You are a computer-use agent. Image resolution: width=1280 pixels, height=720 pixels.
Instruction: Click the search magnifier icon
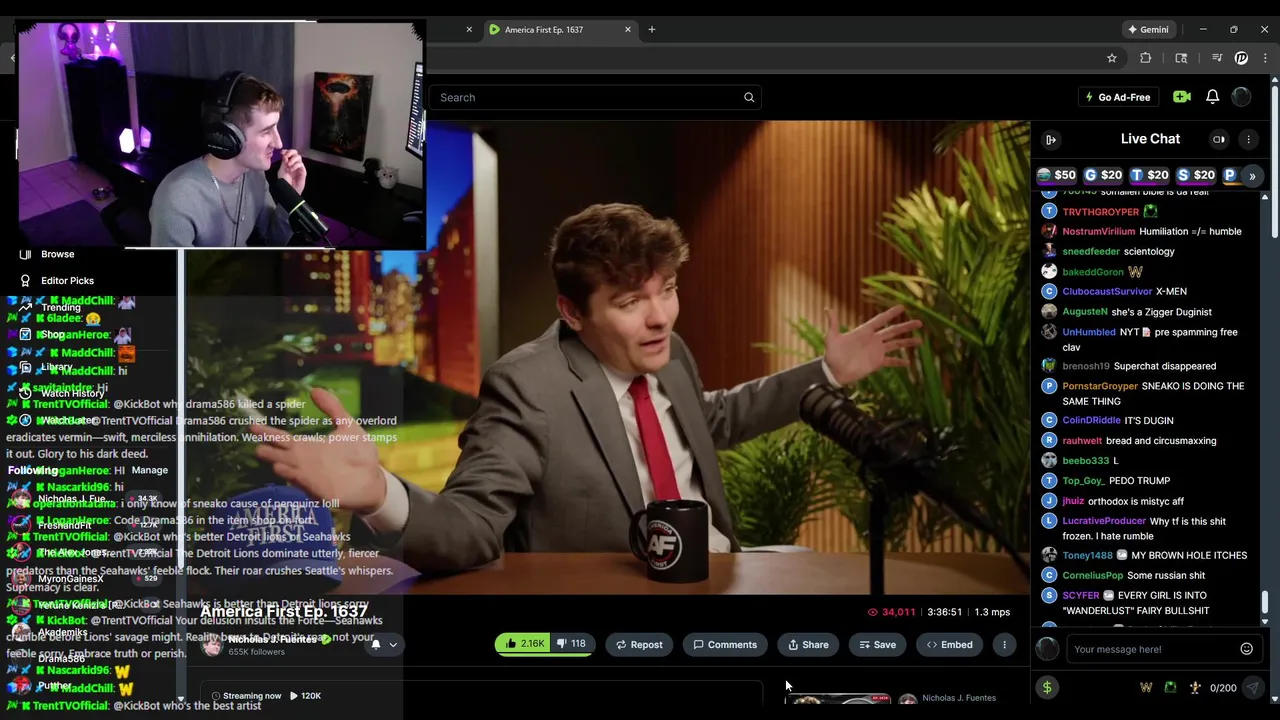749,97
